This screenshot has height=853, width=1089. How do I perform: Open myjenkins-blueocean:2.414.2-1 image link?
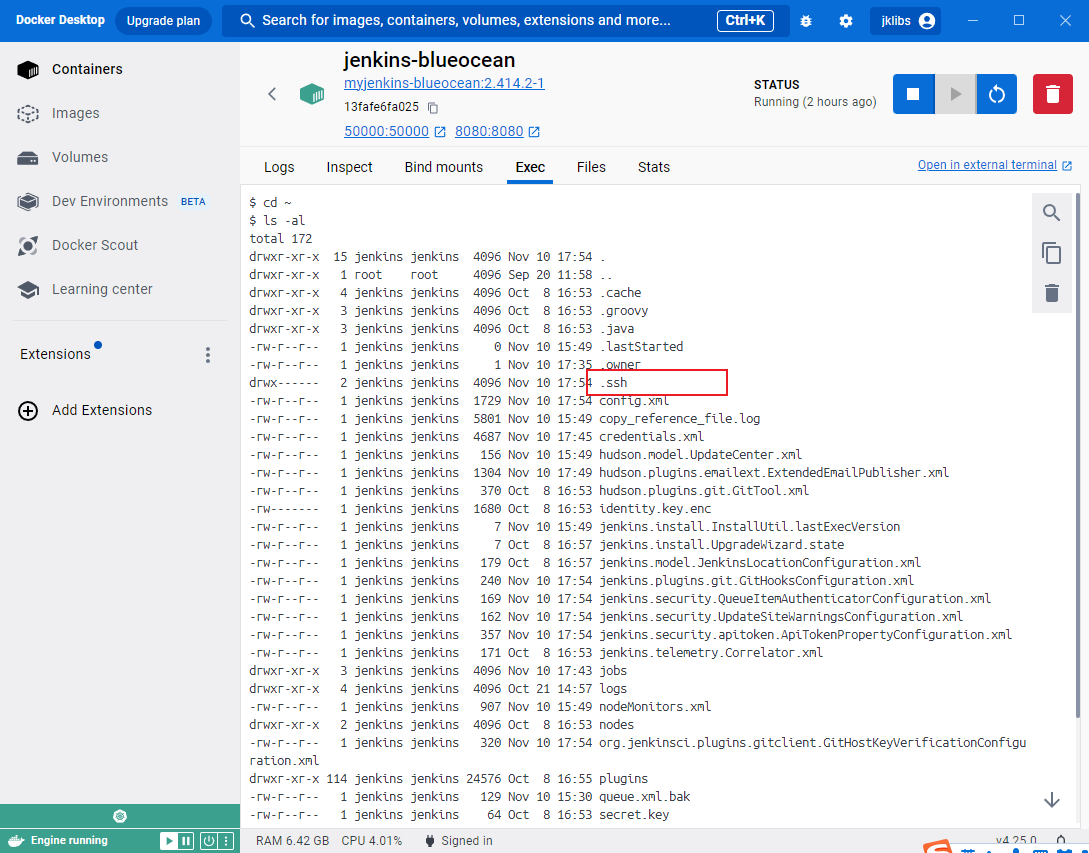pos(444,83)
